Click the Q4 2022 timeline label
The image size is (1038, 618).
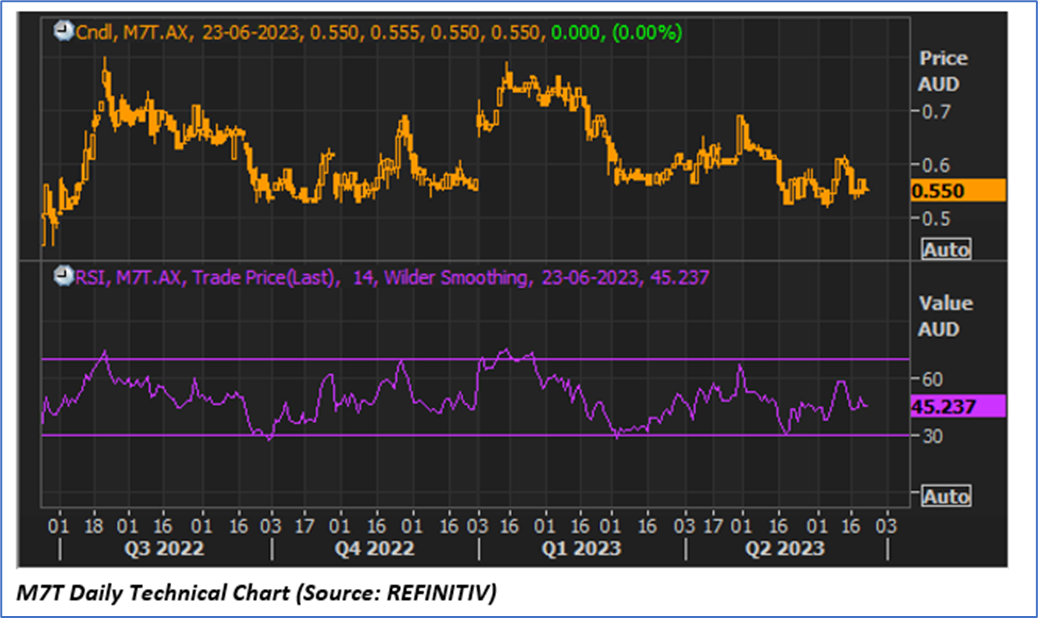(374, 549)
